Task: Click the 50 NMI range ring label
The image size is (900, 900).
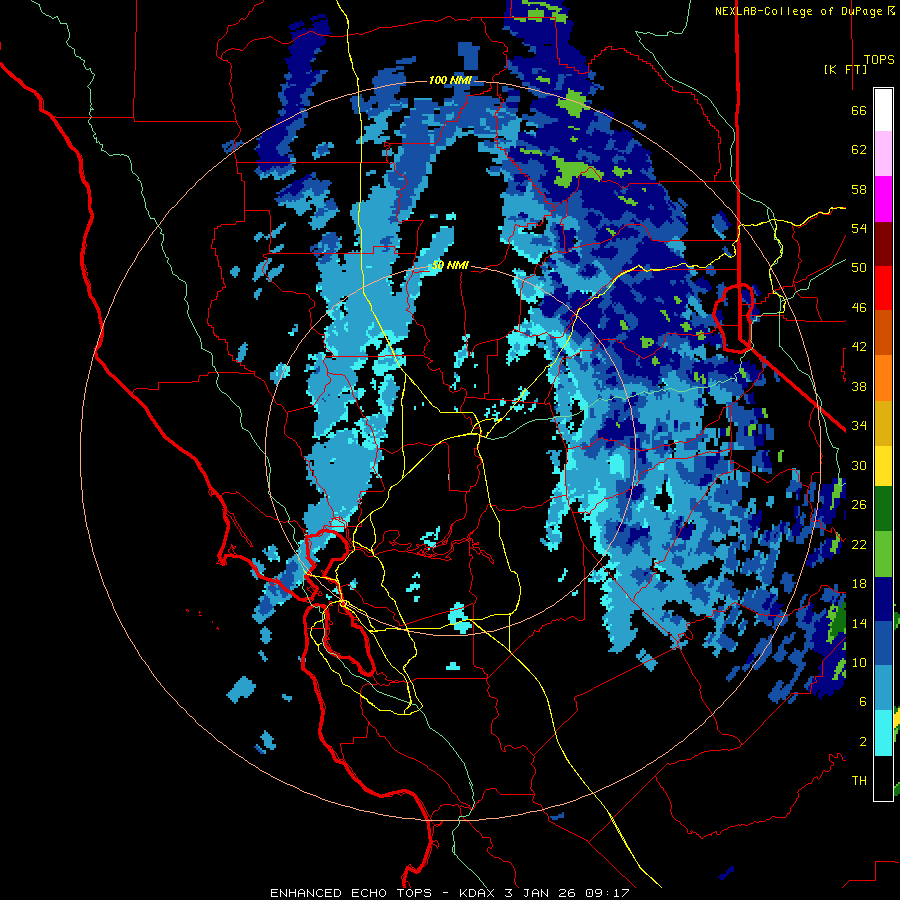Action: 450,265
